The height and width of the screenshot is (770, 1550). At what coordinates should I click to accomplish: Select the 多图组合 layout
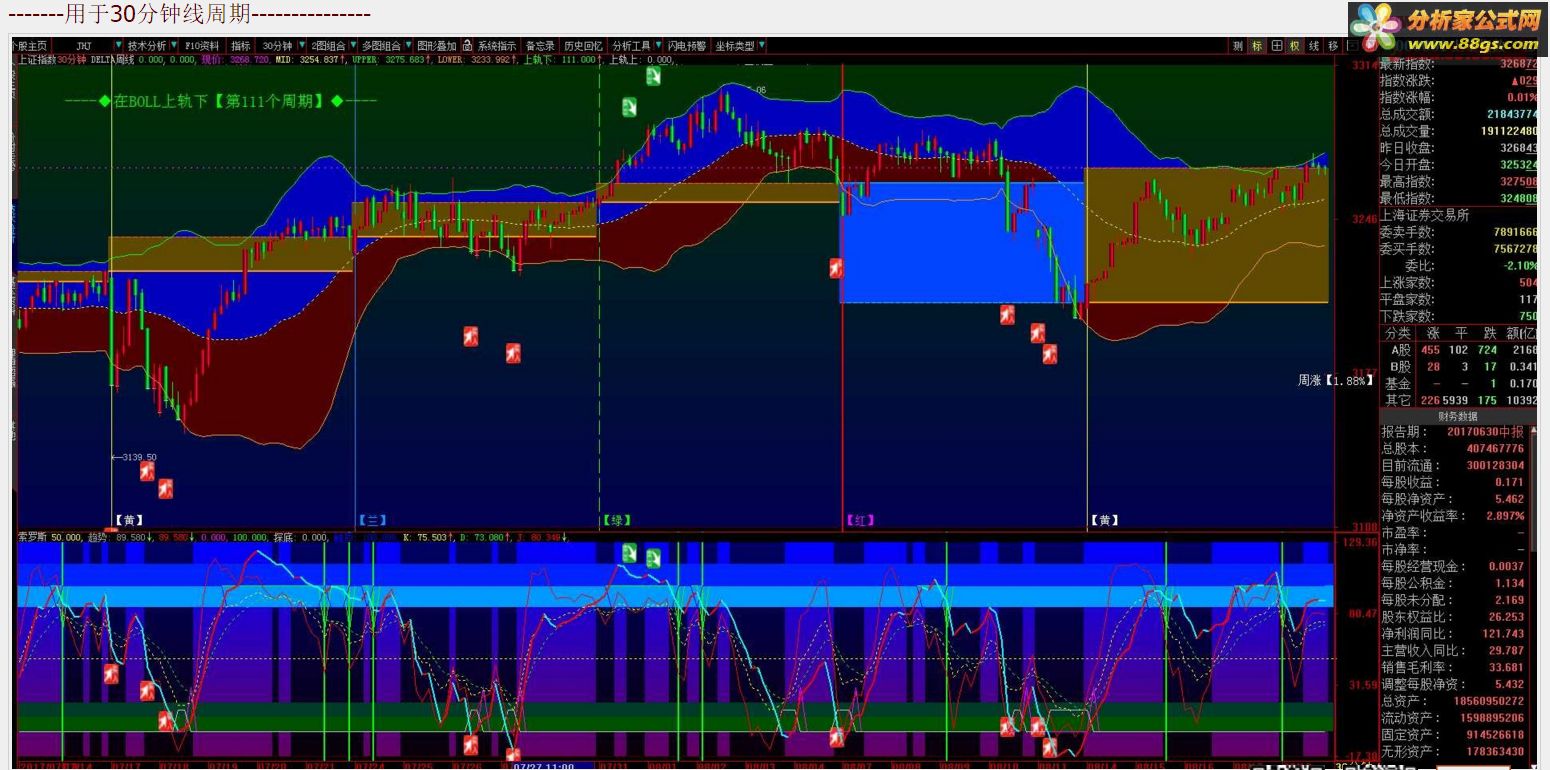click(x=381, y=46)
